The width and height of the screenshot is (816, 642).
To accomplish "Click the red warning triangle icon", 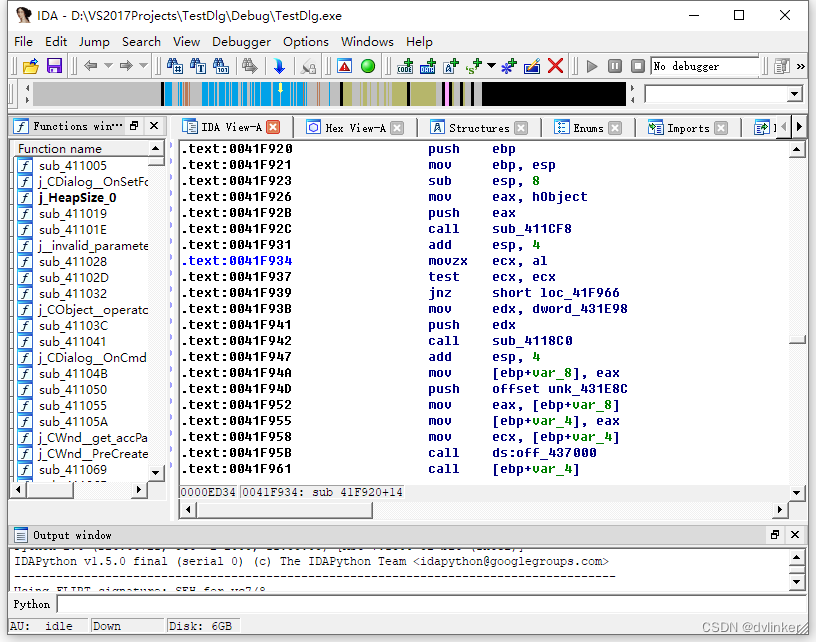I will [x=345, y=66].
